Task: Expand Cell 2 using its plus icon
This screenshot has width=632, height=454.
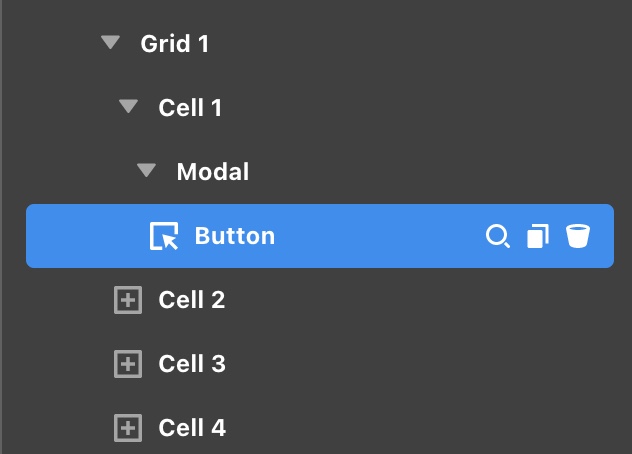Action: [128, 300]
